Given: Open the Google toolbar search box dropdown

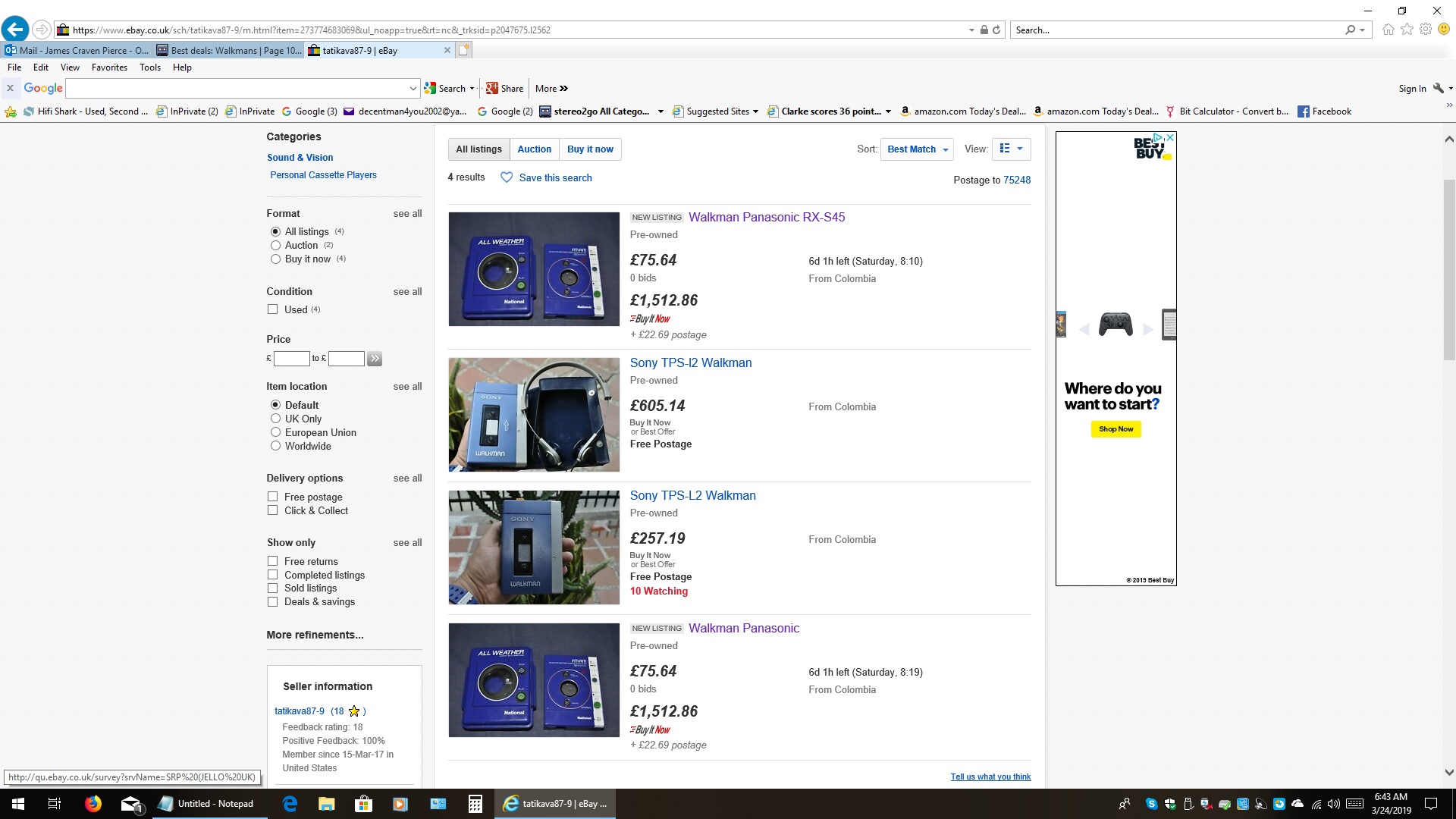Looking at the screenshot, I should pos(413,89).
